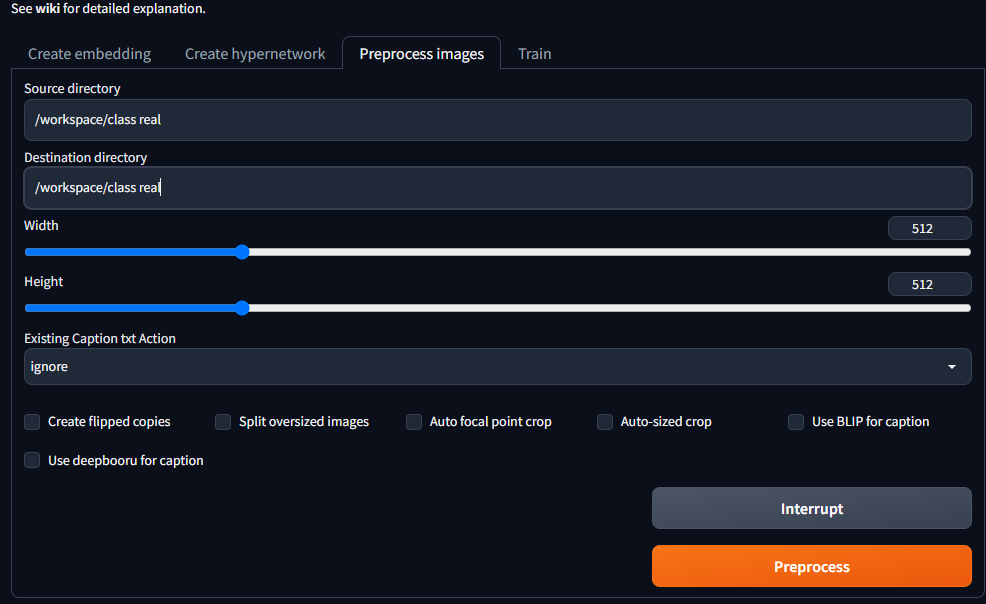Toggle Auto focal point crop checkbox
This screenshot has height=604, width=986.
(x=414, y=422)
